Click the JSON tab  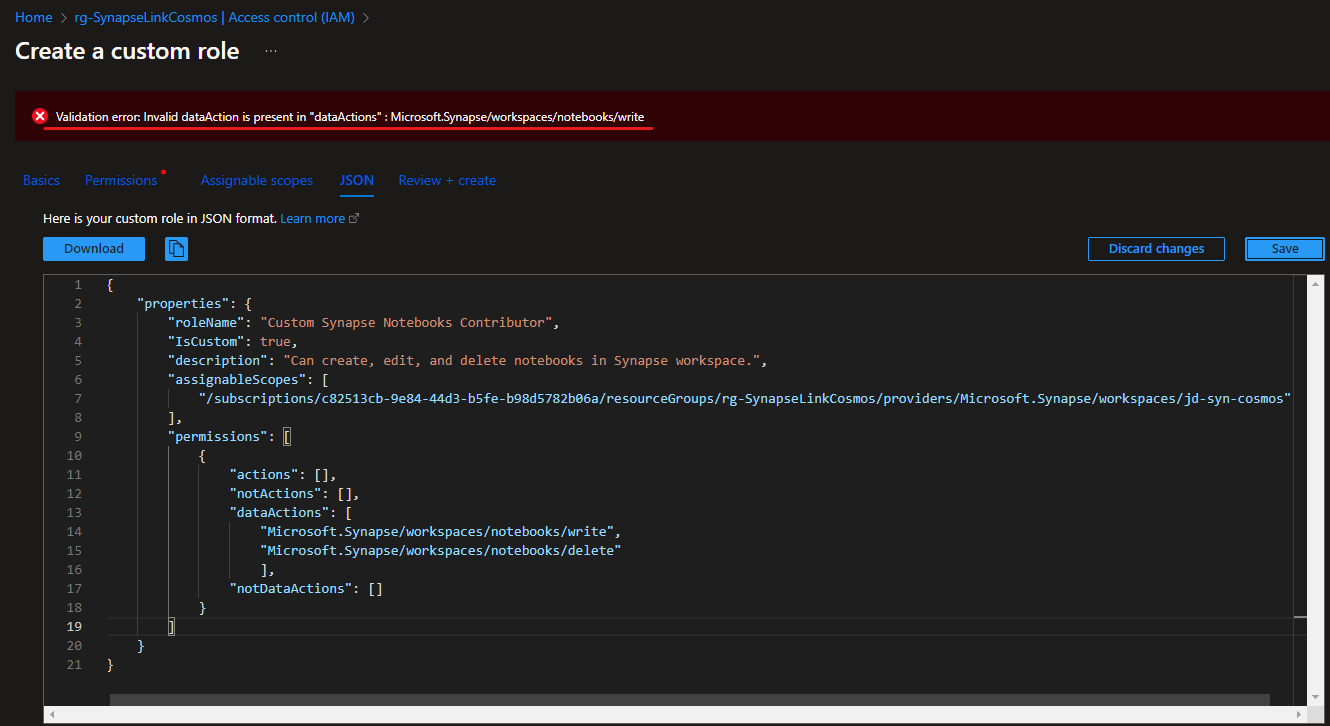[357, 180]
